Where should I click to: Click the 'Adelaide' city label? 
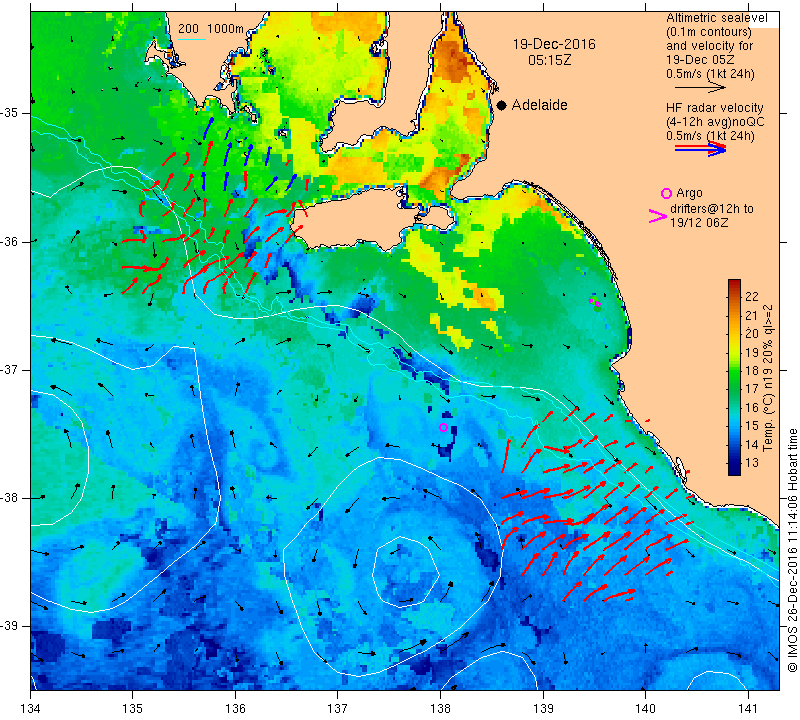[x=539, y=105]
